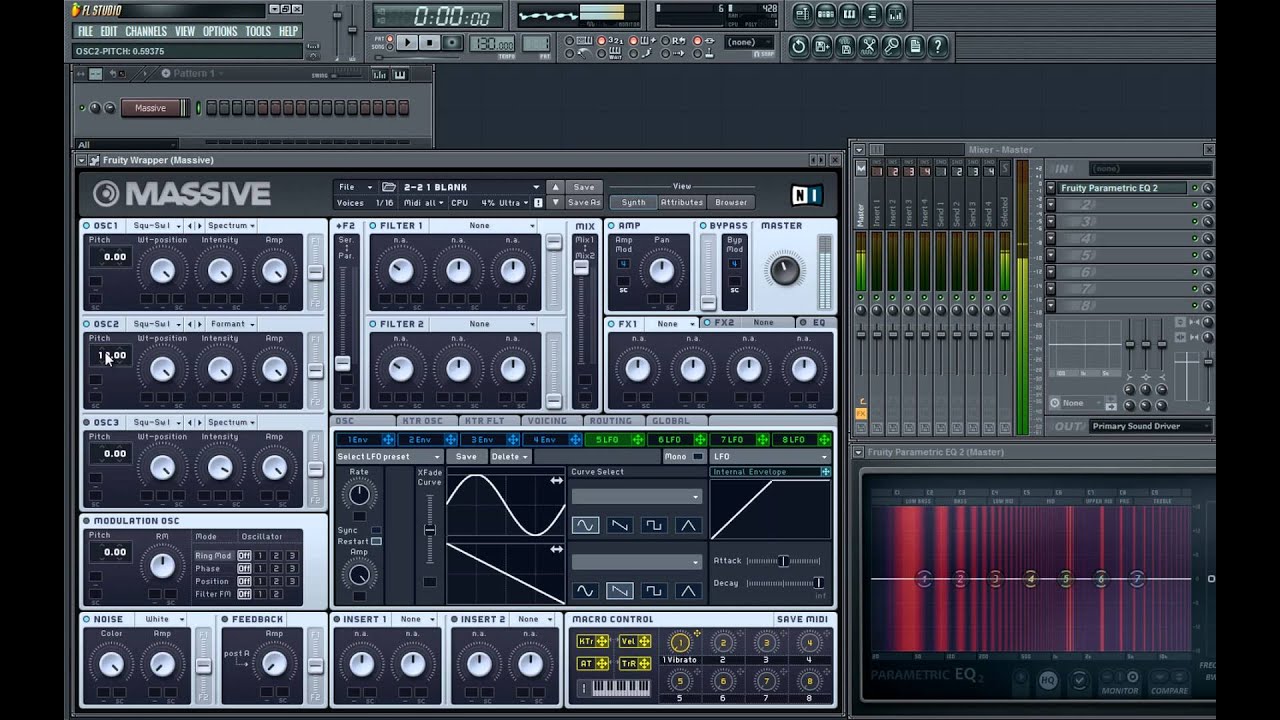Open the OSC1 Squ-SwI wavetable dropdown

156,226
